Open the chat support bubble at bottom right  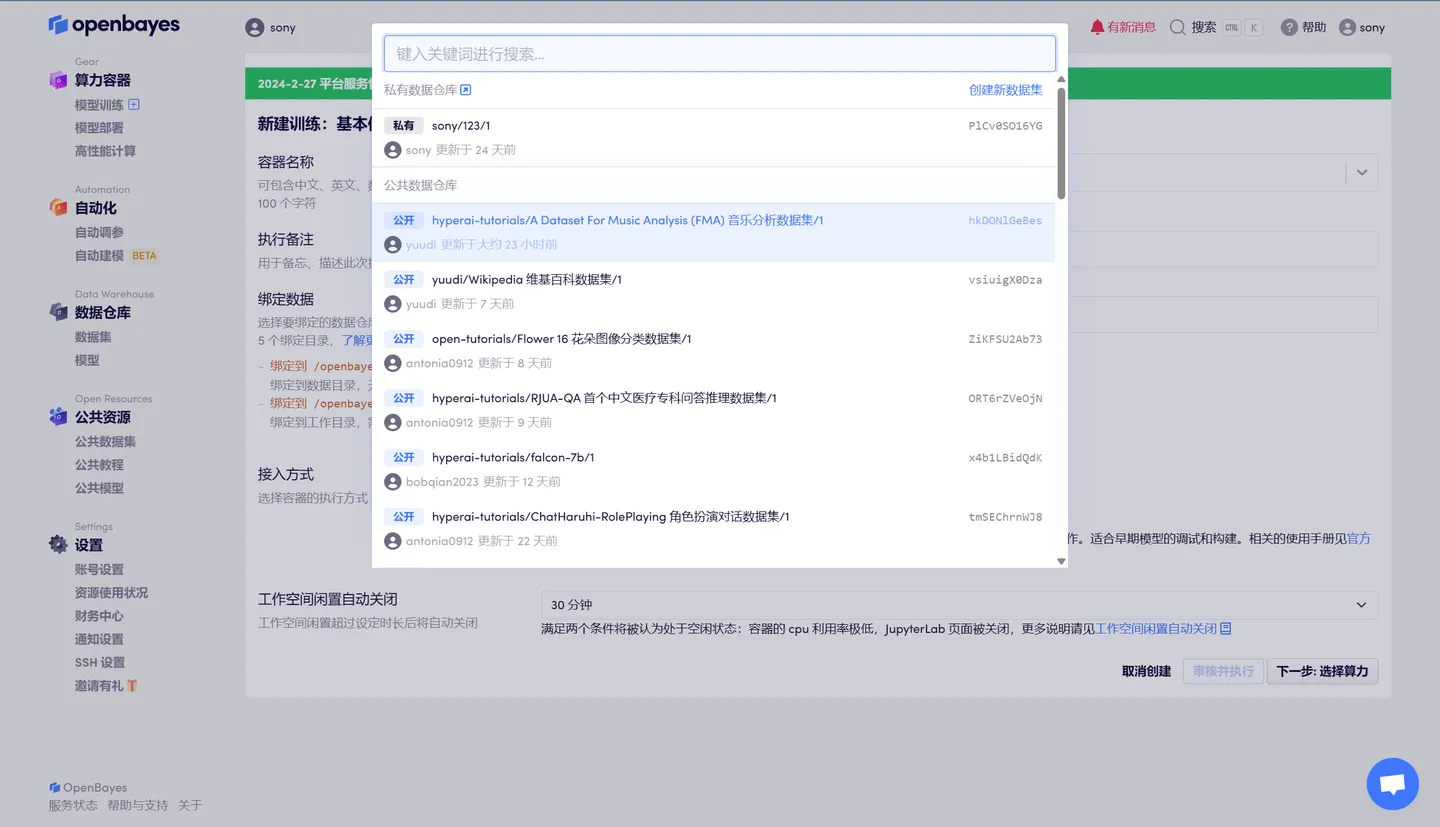pos(1392,784)
